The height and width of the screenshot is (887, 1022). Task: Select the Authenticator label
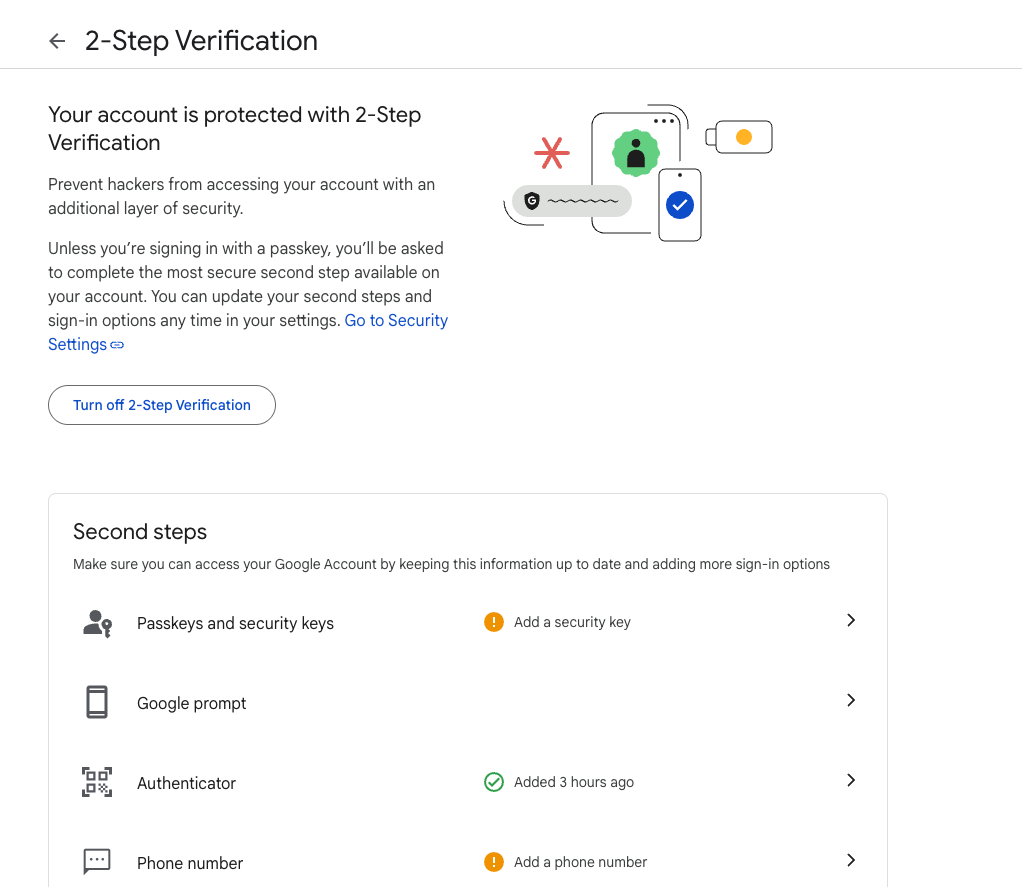(x=186, y=783)
